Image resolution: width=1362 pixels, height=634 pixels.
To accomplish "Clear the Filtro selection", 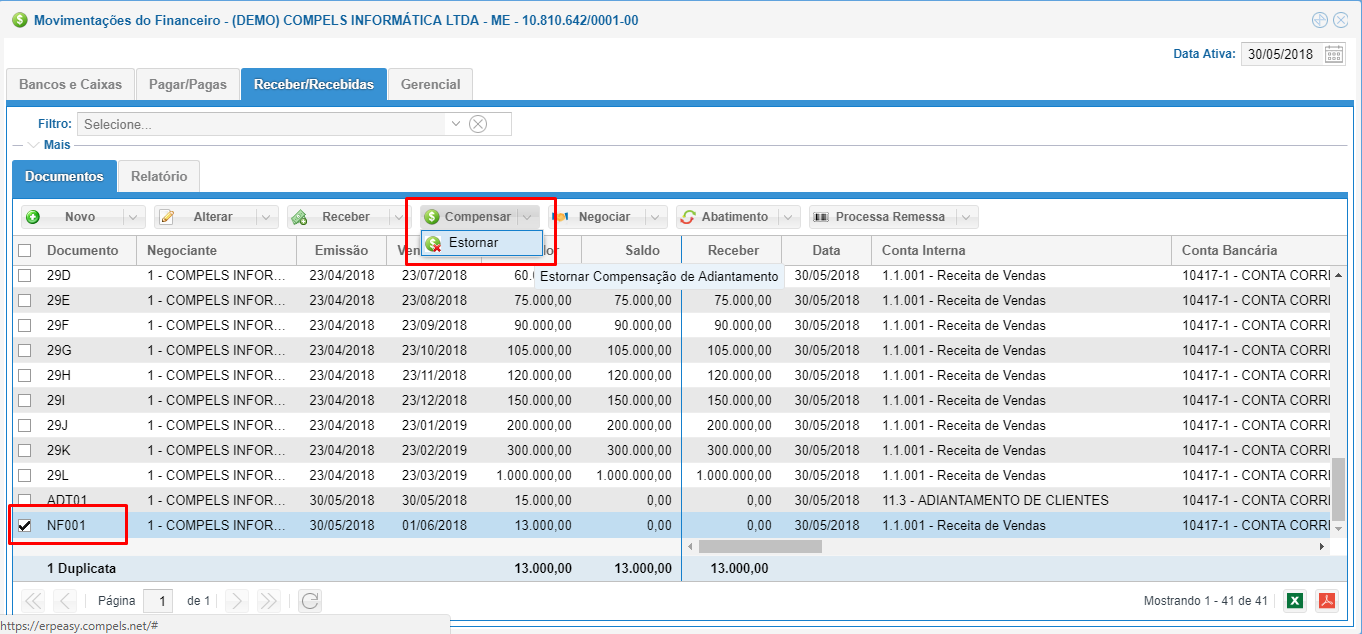I will point(478,124).
